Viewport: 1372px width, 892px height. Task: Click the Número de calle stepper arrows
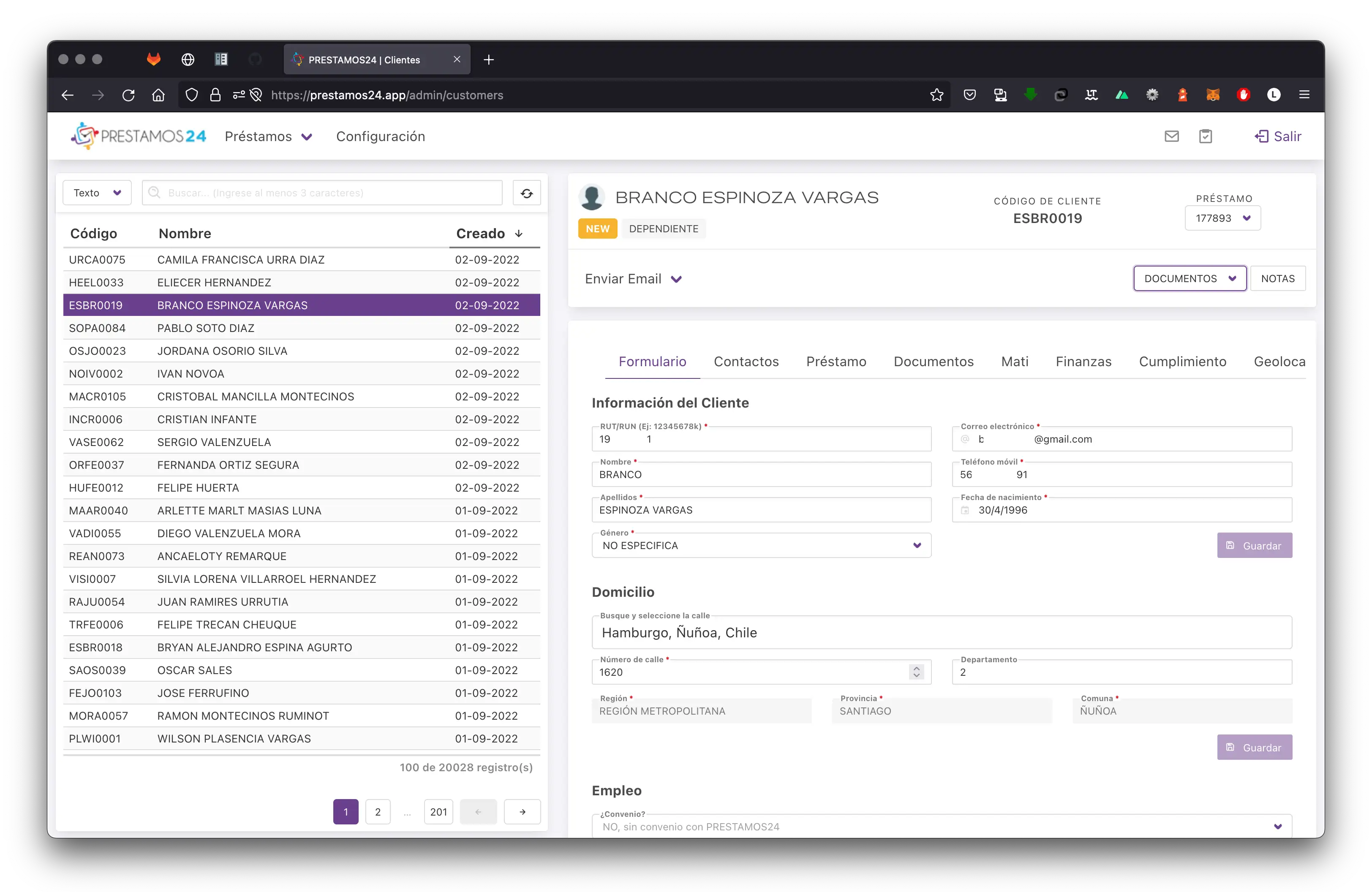pyautogui.click(x=917, y=672)
